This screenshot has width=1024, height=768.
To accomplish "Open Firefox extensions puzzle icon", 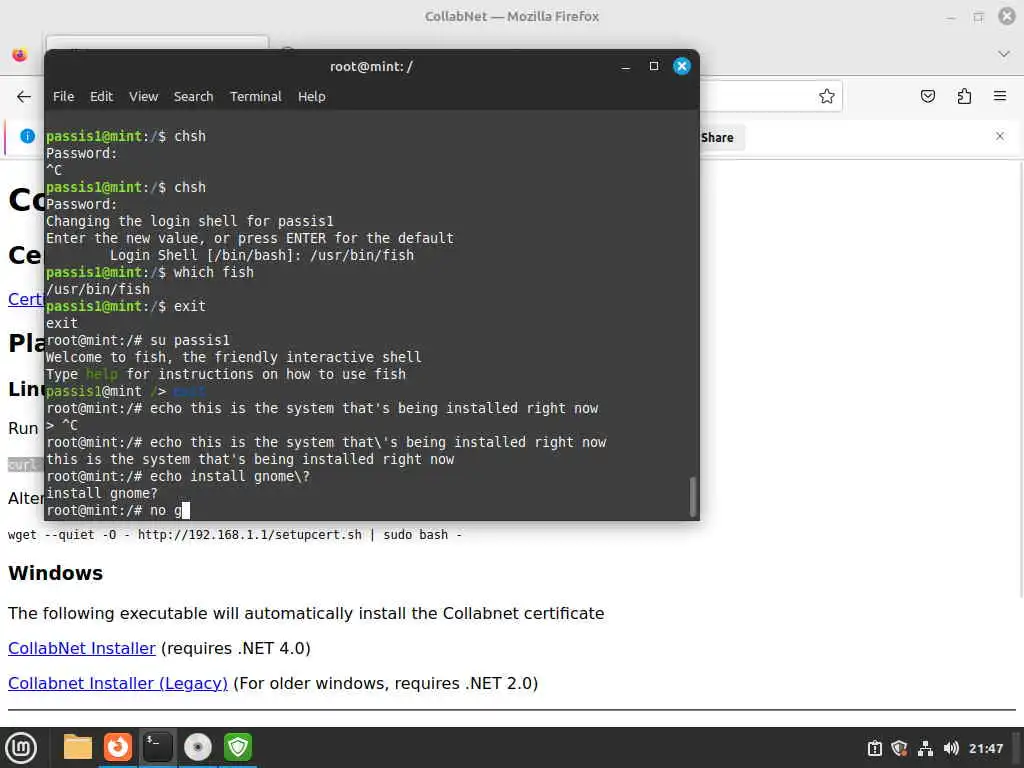I will pyautogui.click(x=964, y=97).
